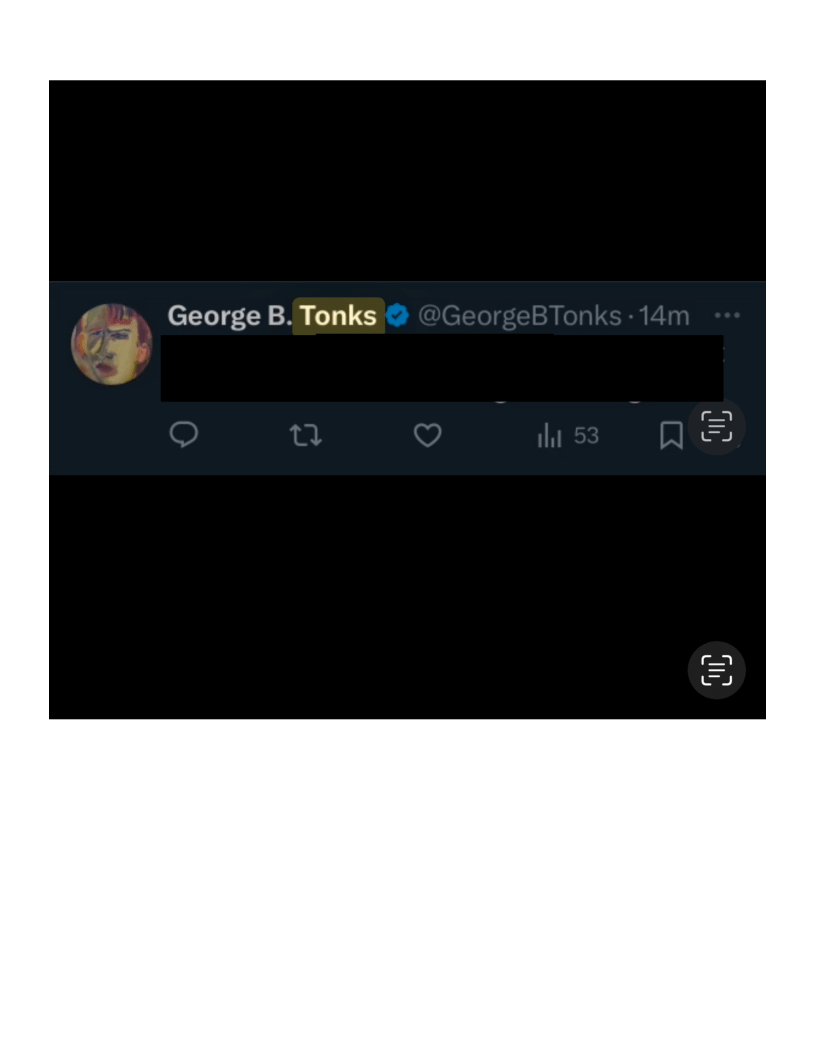Tap the scan-text icon at the bottom right
Image resolution: width=816 pixels, height=1056 pixels.
[x=717, y=669]
